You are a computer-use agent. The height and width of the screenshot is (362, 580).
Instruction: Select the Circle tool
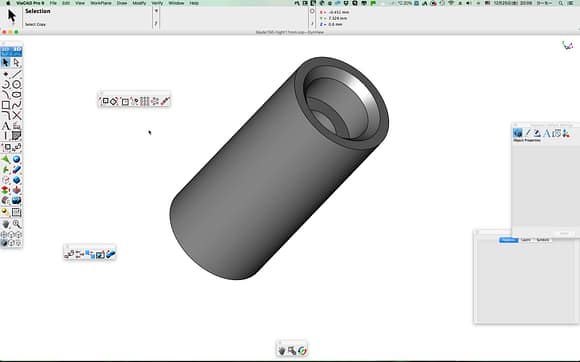point(16,84)
